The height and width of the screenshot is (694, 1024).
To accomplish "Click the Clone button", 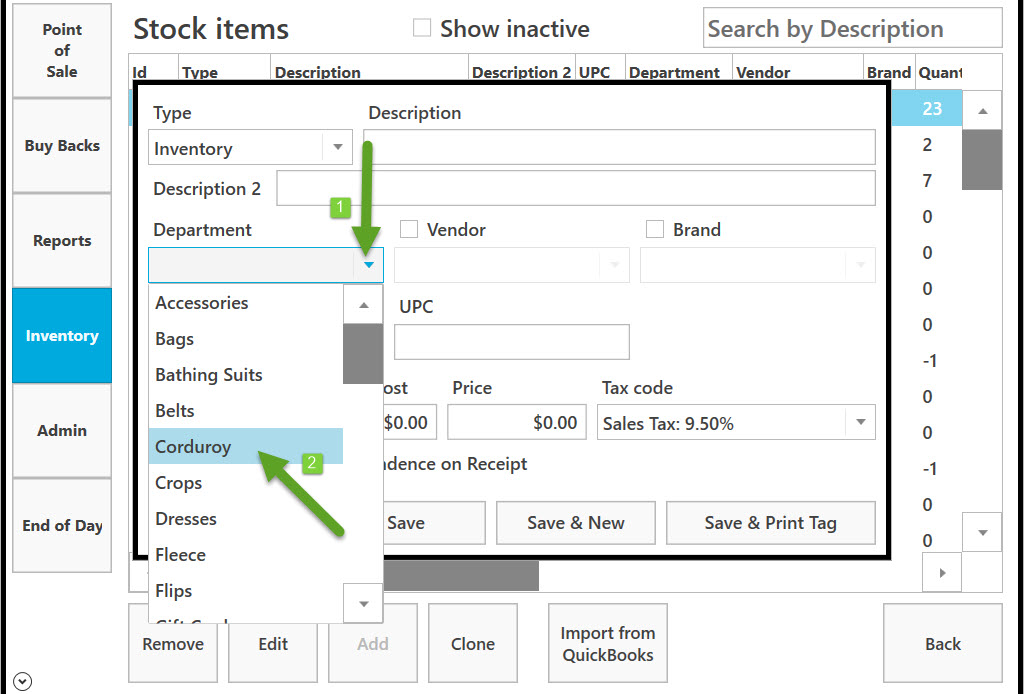I will (x=473, y=644).
